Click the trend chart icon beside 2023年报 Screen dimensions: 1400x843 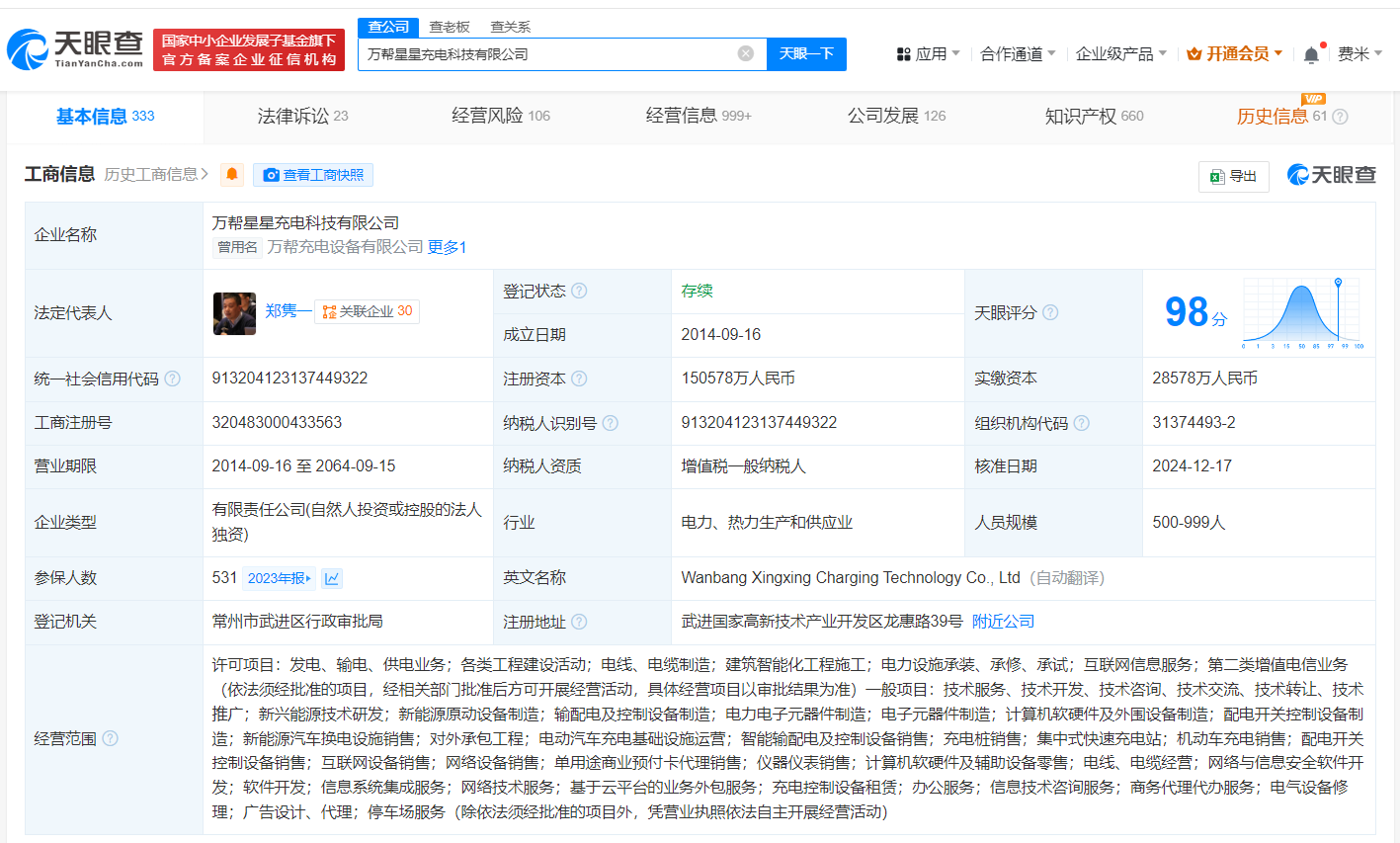point(332,578)
